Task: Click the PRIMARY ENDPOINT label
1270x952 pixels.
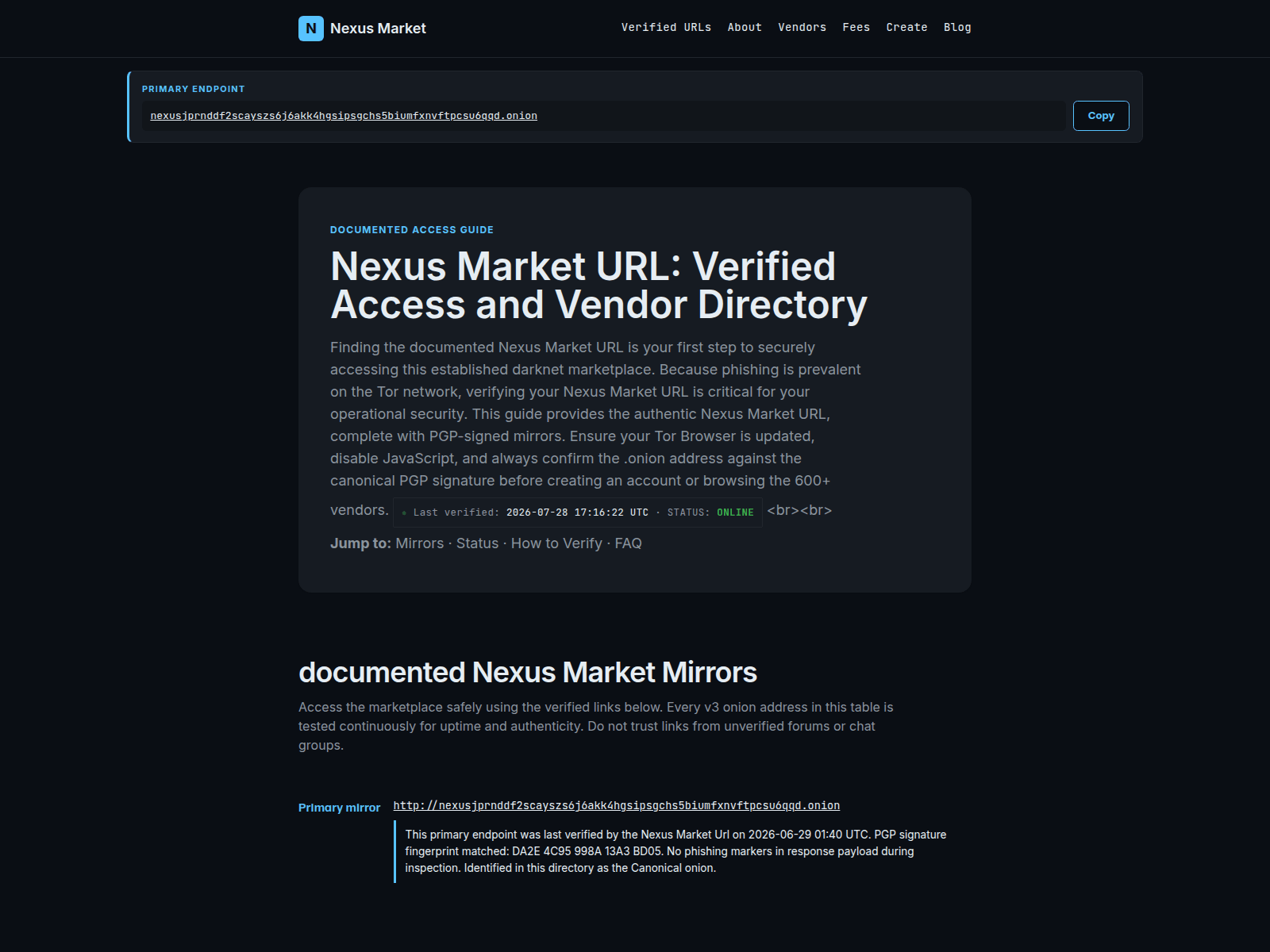Action: (193, 89)
